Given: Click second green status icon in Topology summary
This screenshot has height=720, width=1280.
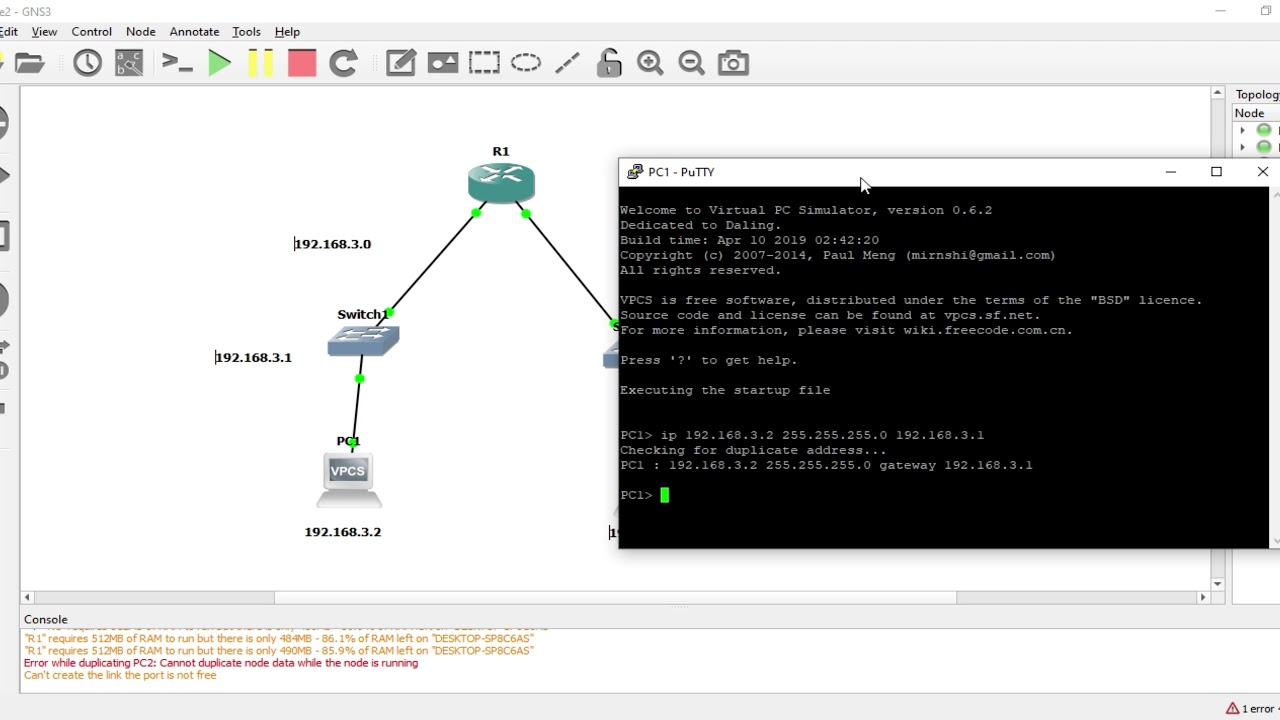Looking at the screenshot, I should coord(1264,147).
